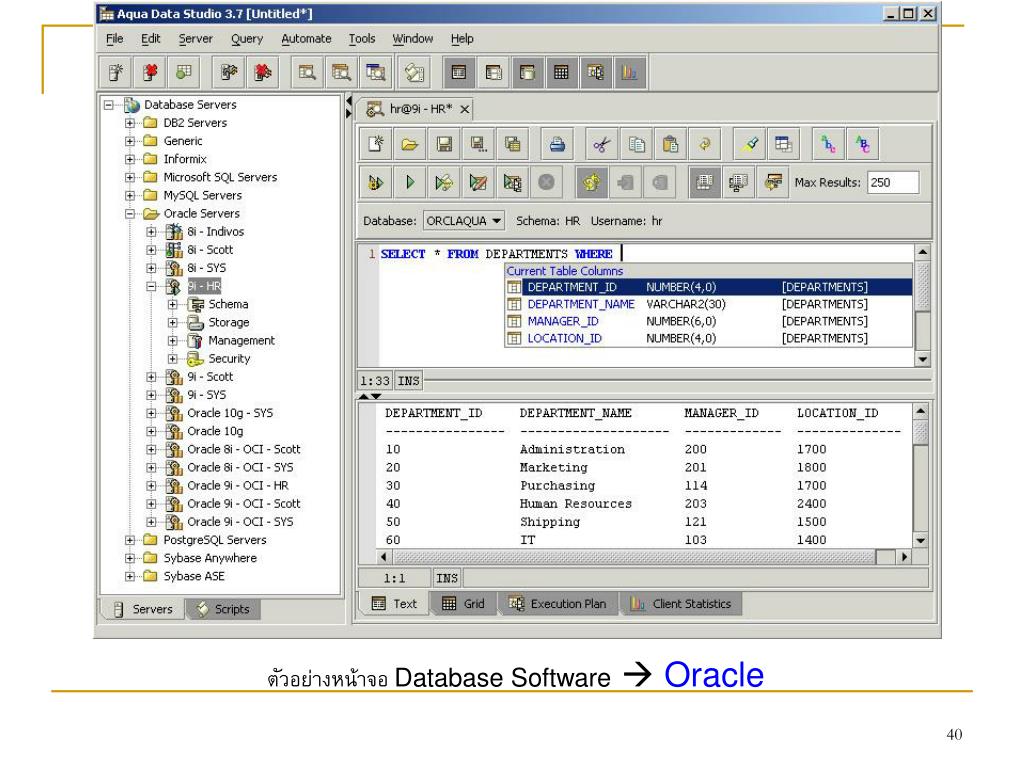
Task: Click the uppercase ABC icon
Action: [x=863, y=144]
